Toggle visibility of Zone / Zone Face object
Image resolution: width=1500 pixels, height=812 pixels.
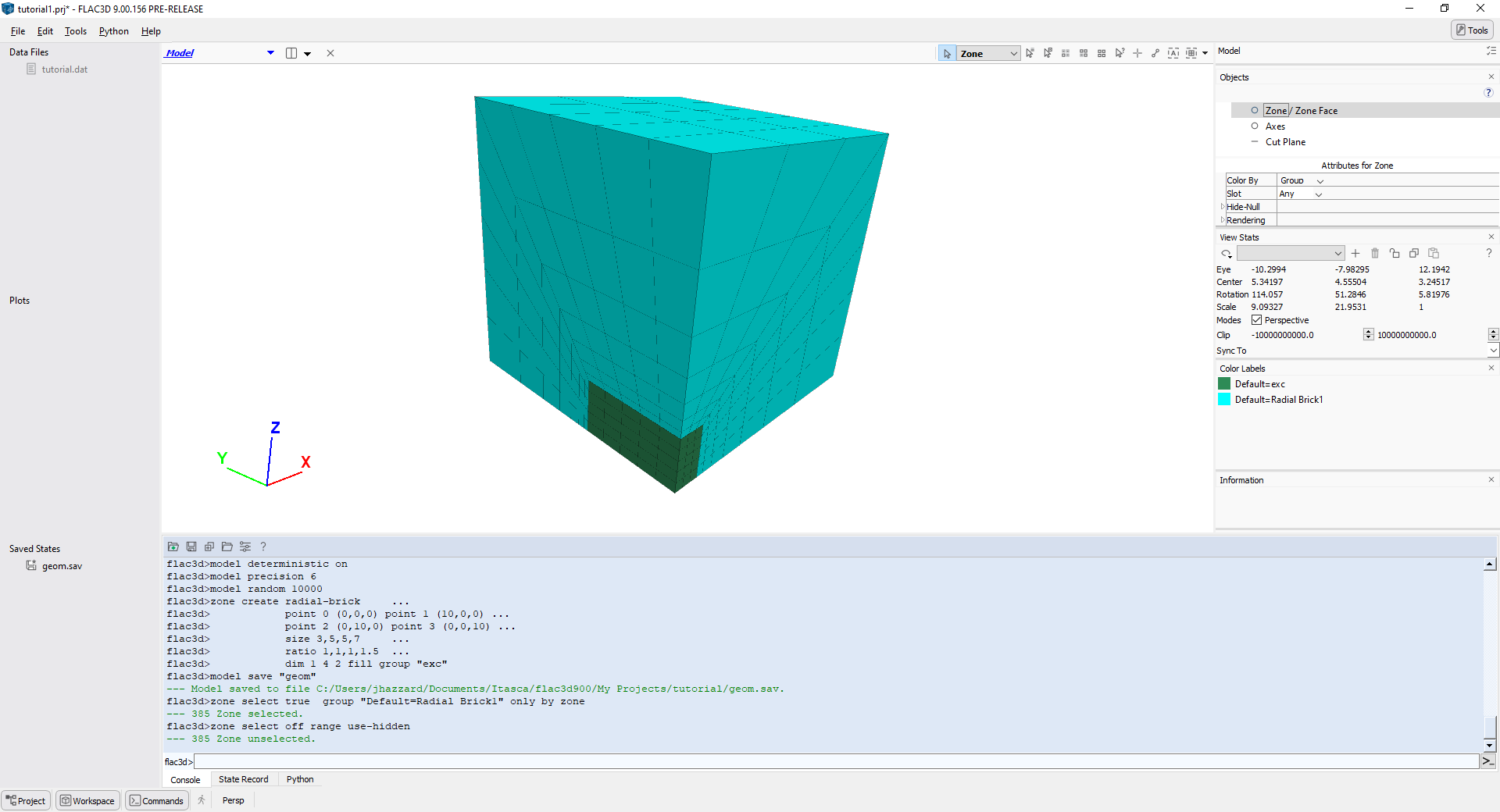1255,111
